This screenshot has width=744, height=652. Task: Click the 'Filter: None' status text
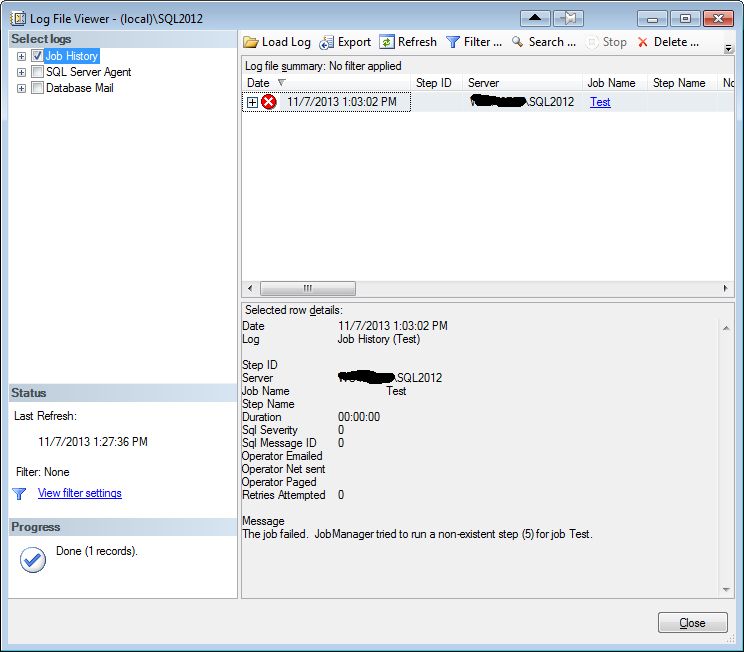click(43, 472)
